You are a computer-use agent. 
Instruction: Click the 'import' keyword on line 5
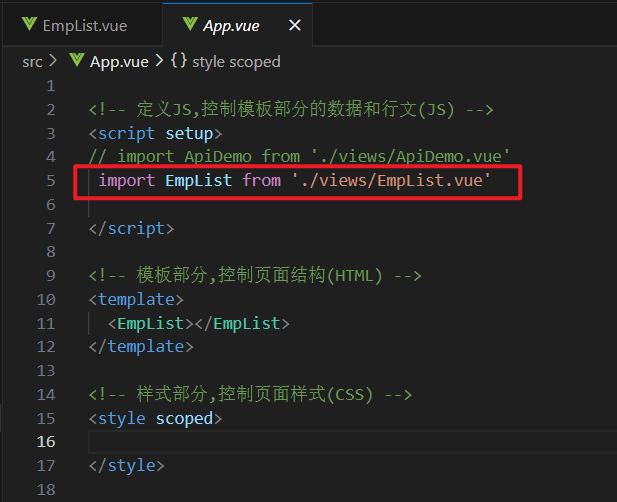point(127,181)
